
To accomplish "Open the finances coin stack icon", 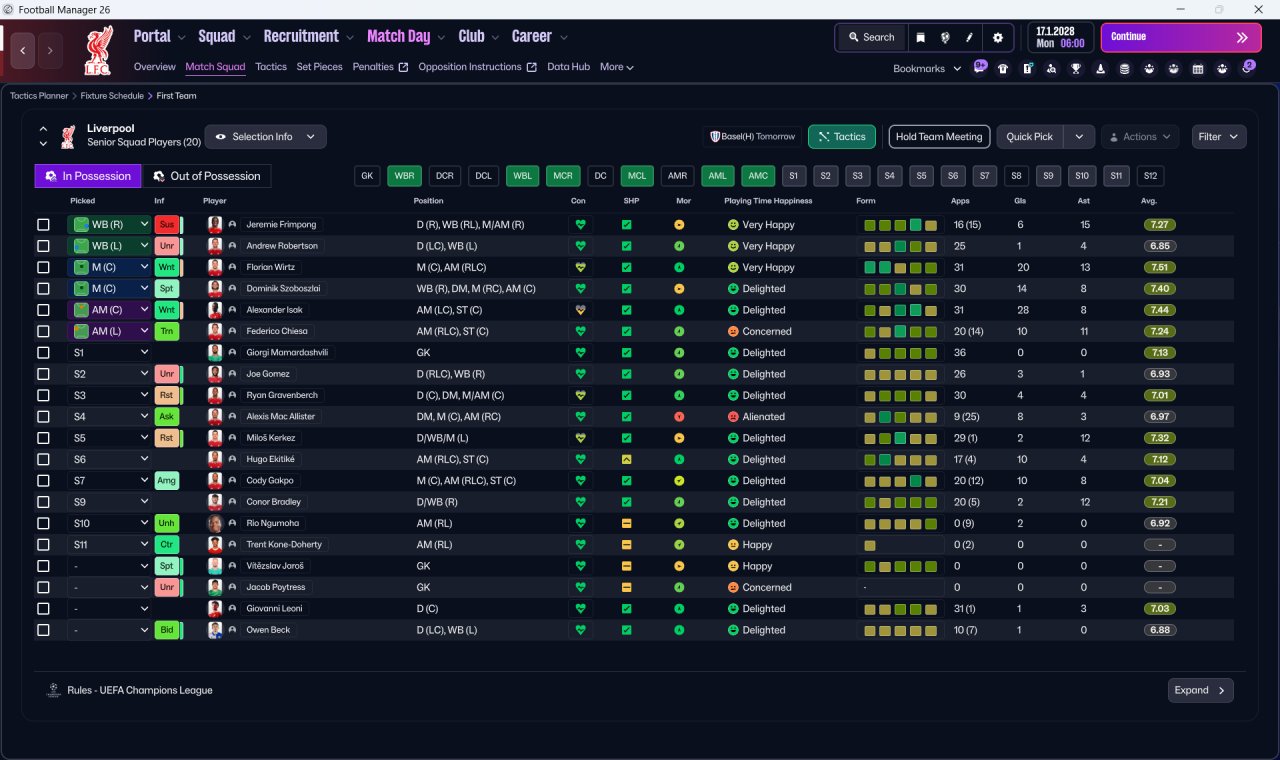I will (x=1125, y=69).
